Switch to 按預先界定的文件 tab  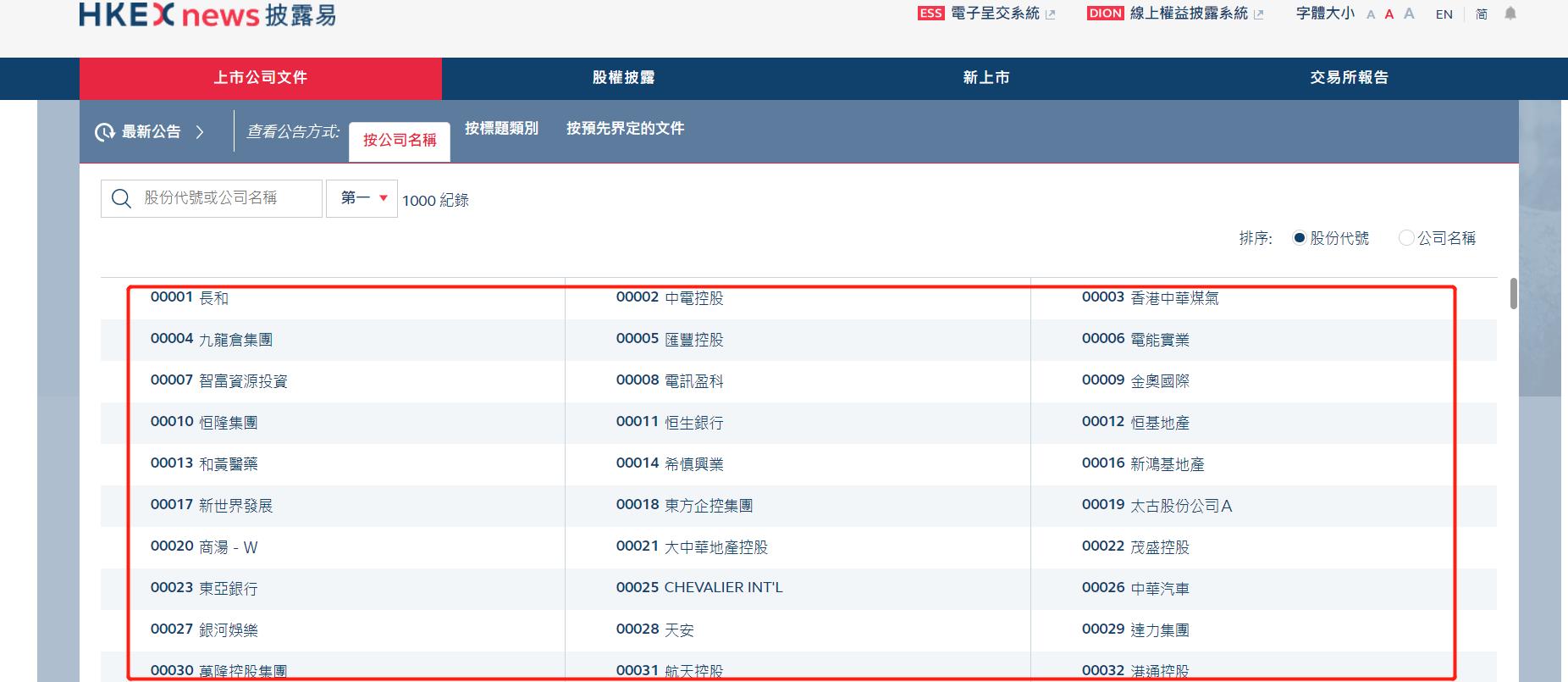626,129
